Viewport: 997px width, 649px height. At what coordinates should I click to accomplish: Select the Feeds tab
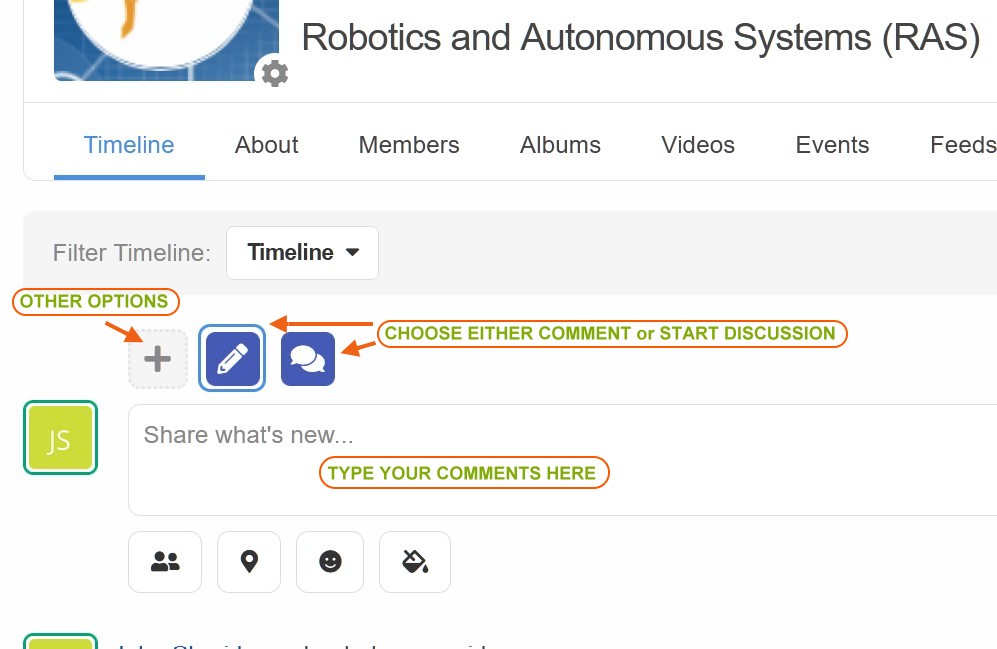(962, 145)
